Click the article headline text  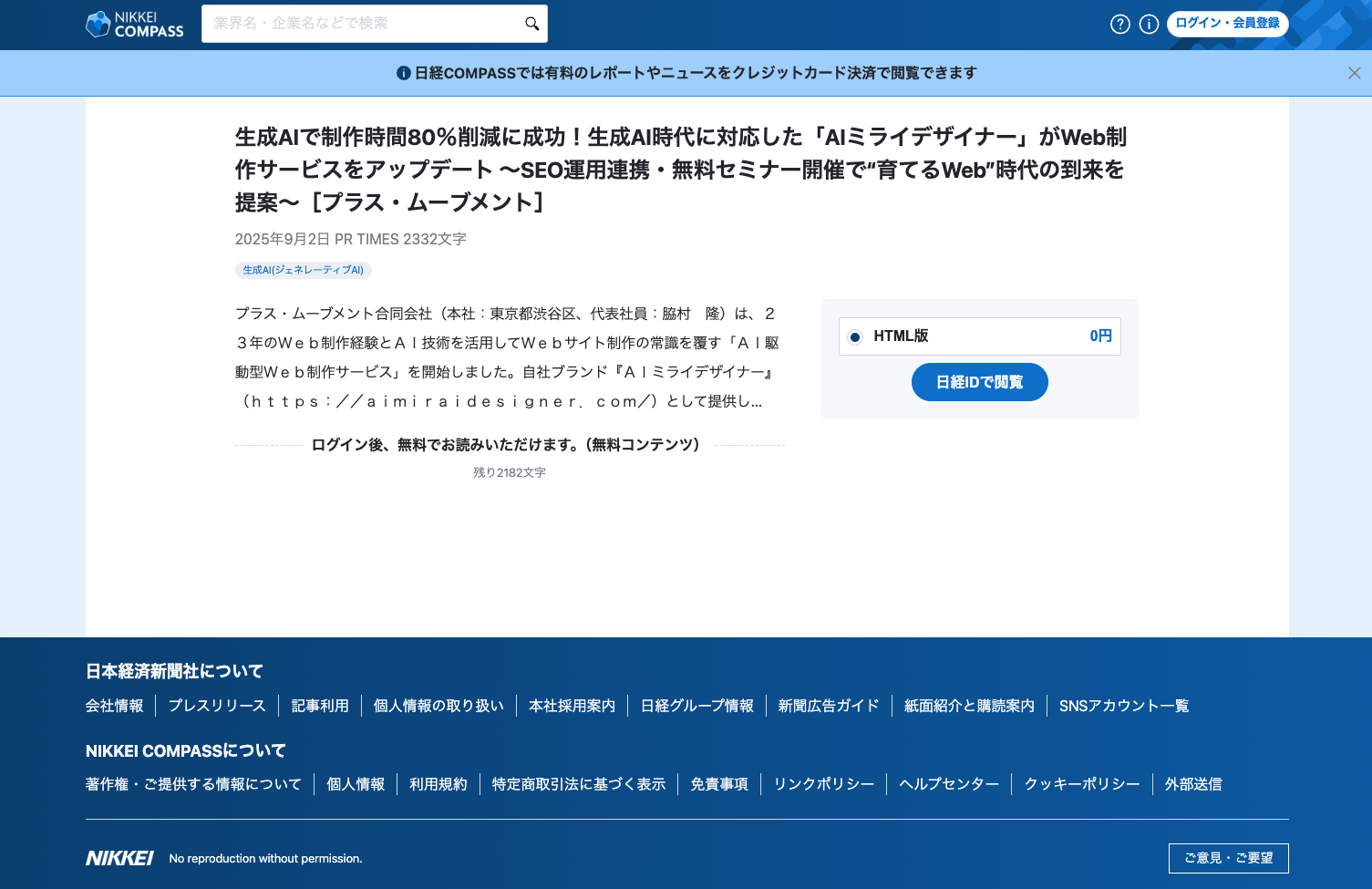click(x=681, y=170)
